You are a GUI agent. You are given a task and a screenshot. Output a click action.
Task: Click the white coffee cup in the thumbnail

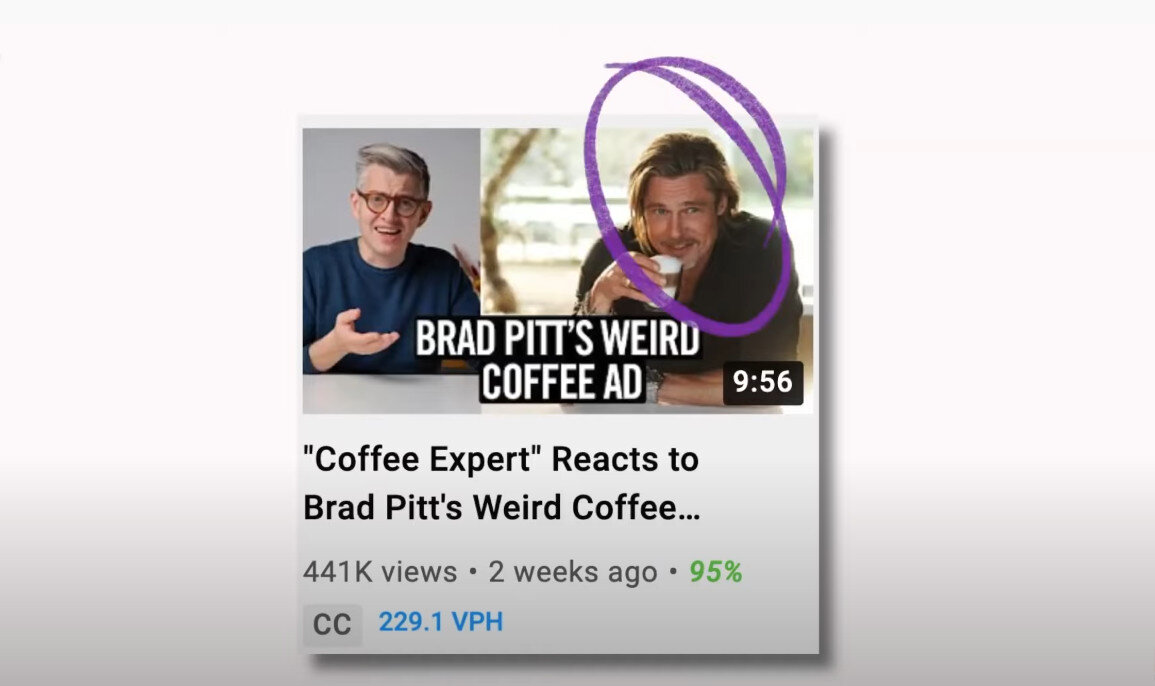(x=667, y=275)
